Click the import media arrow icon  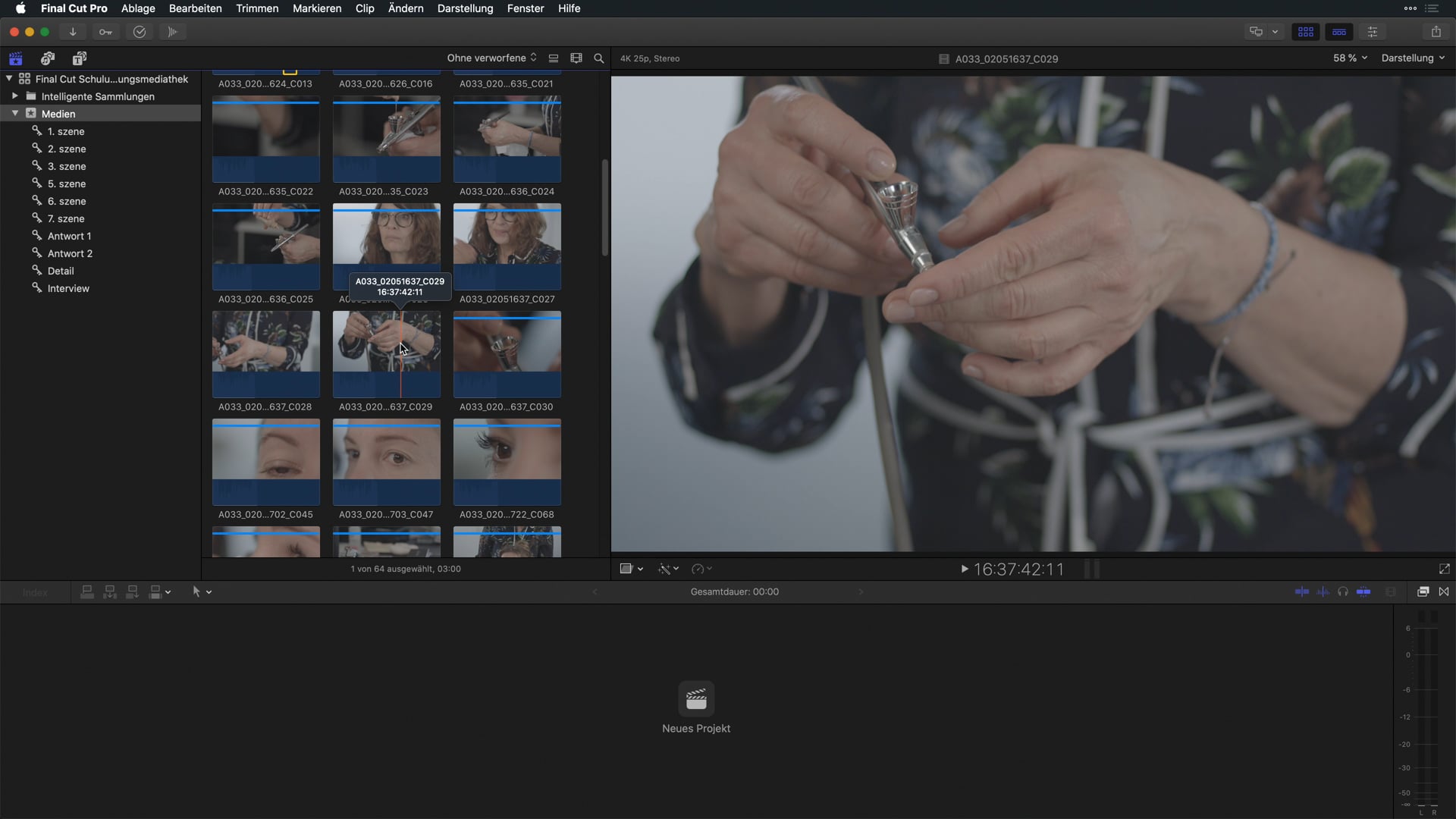point(73,32)
